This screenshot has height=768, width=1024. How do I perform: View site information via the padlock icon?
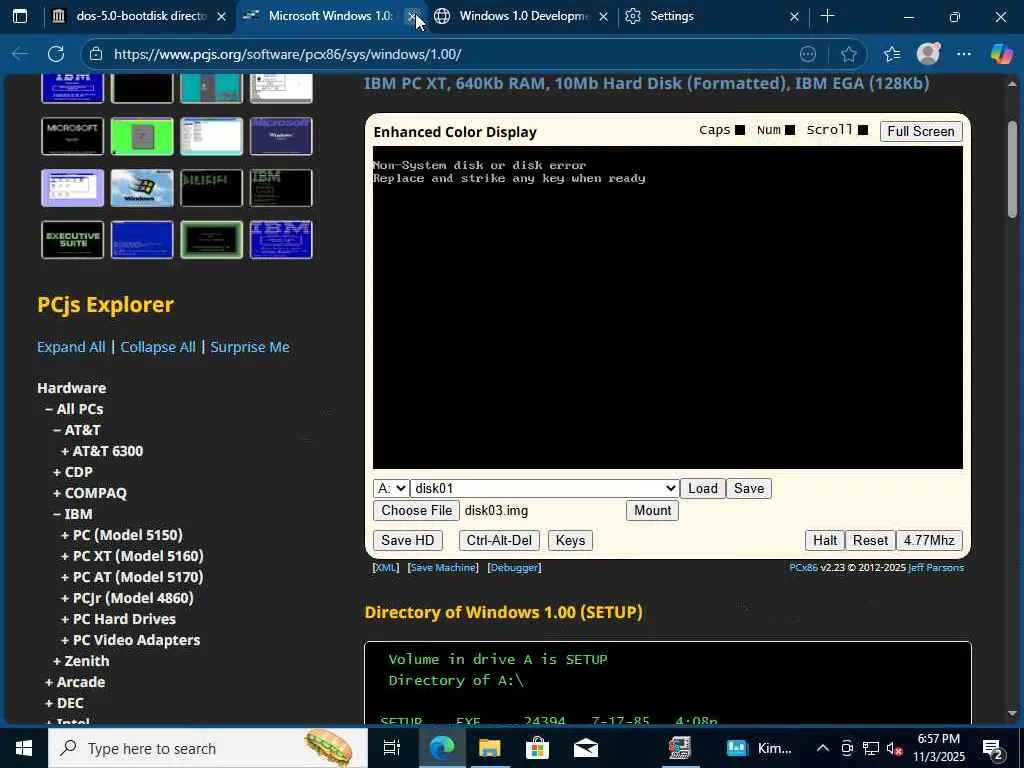(x=96, y=54)
